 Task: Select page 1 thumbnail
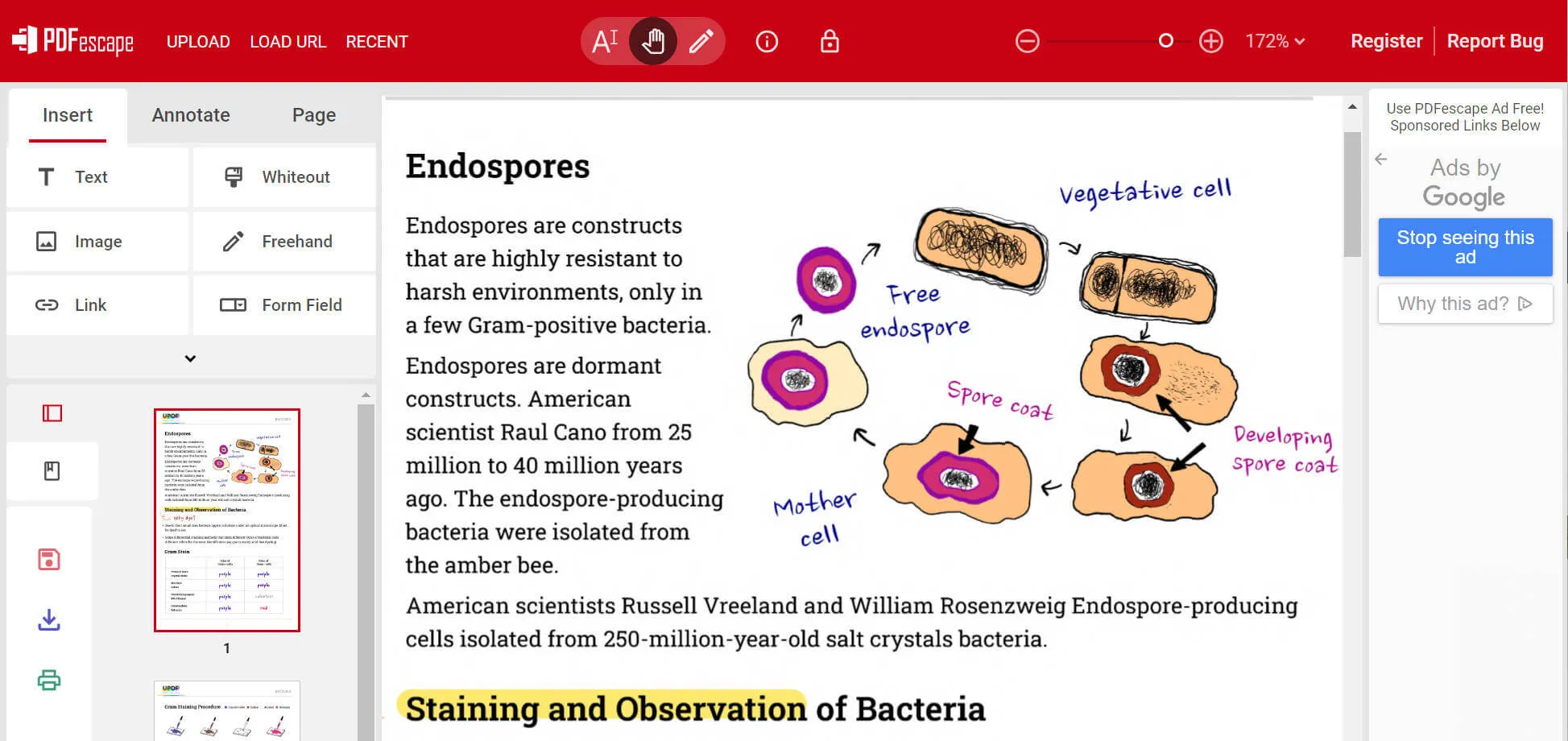click(x=227, y=520)
